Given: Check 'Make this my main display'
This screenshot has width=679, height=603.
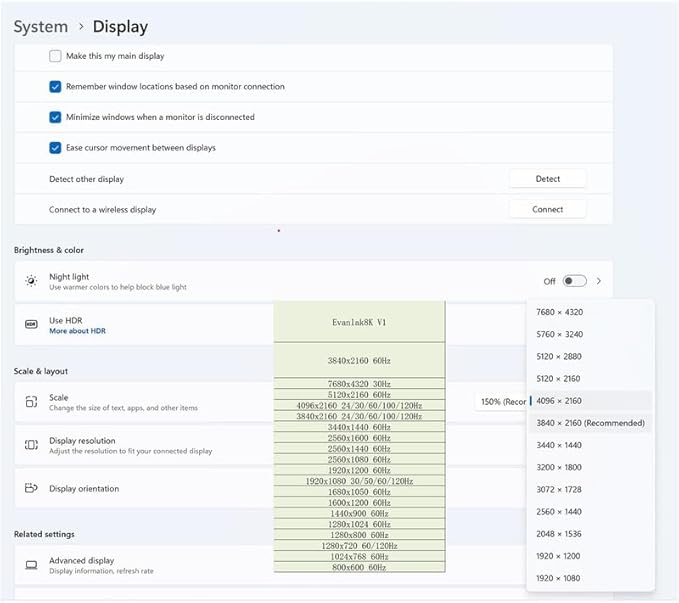Looking at the screenshot, I should click(56, 56).
